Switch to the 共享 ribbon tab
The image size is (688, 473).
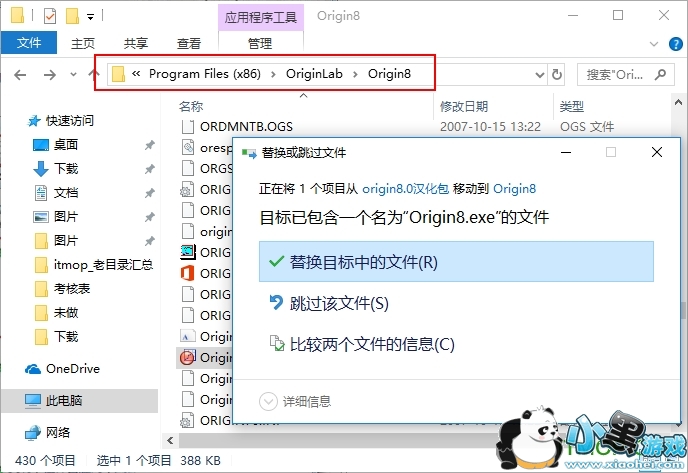click(136, 43)
